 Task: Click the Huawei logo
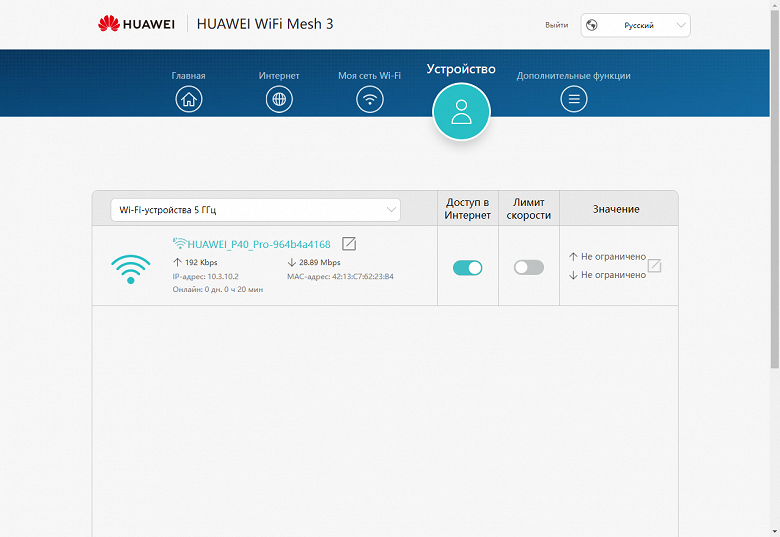136,24
